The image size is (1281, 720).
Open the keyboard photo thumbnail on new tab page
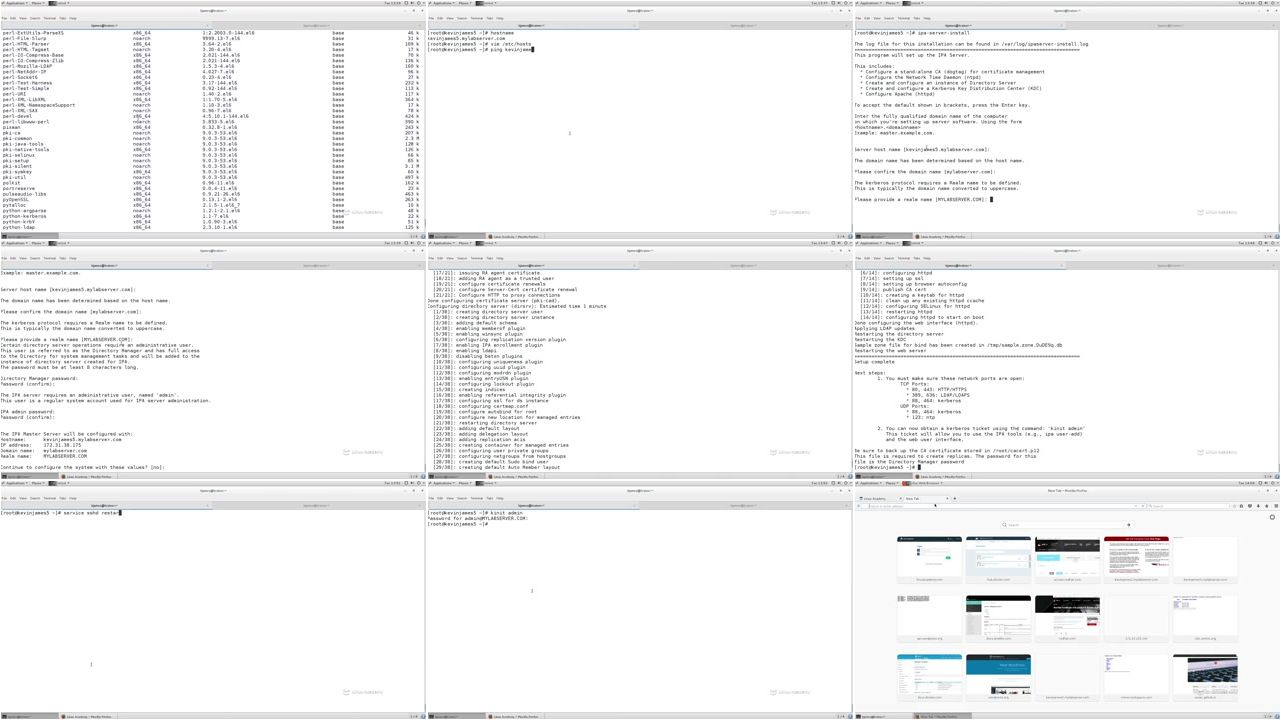[1205, 674]
